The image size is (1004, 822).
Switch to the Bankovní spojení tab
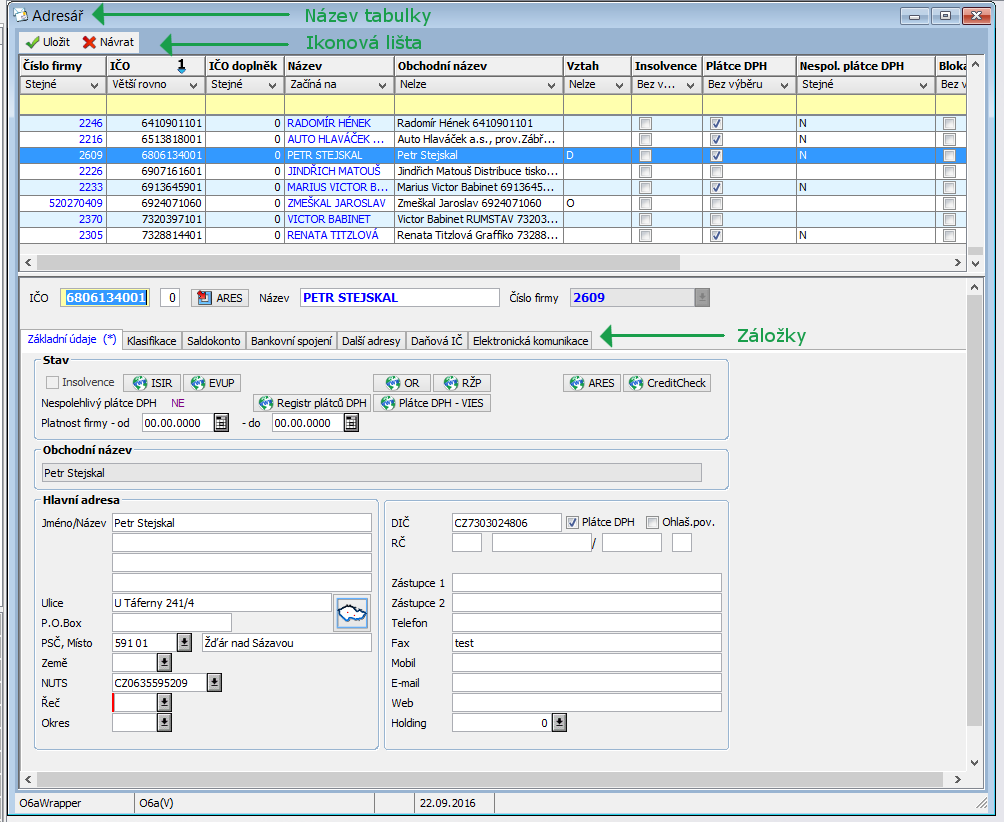(291, 341)
